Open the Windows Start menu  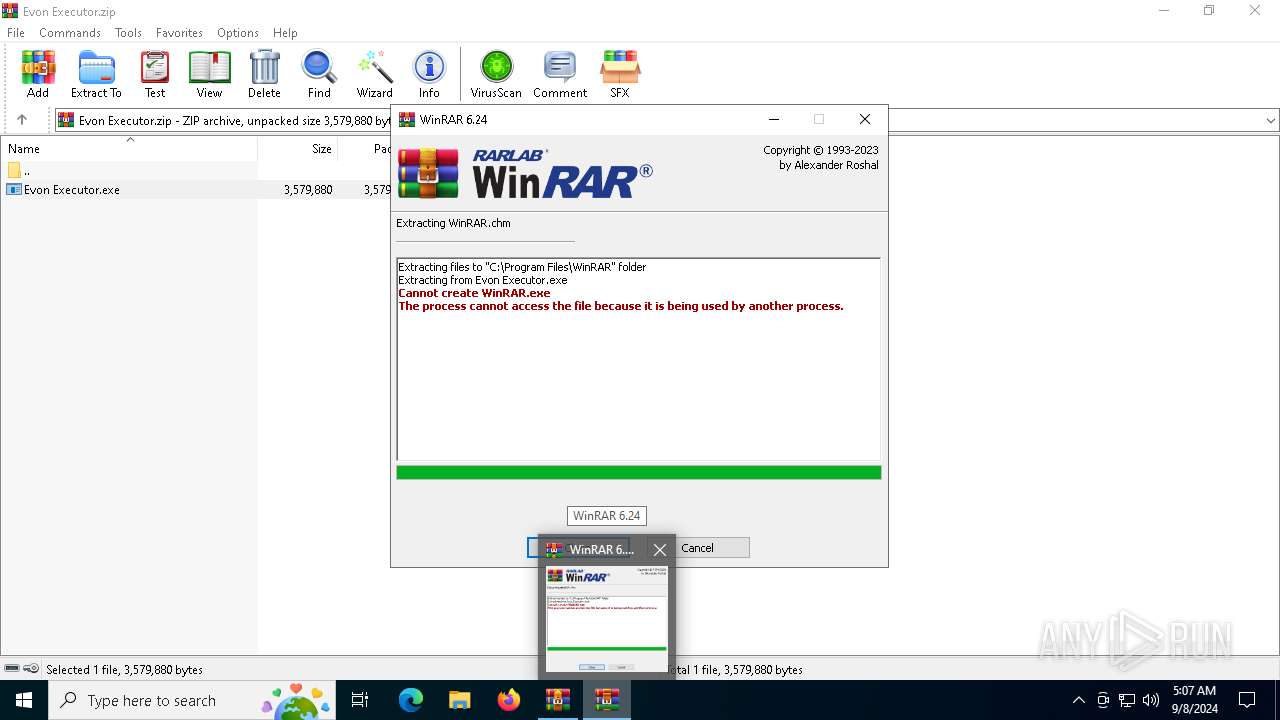(x=24, y=700)
